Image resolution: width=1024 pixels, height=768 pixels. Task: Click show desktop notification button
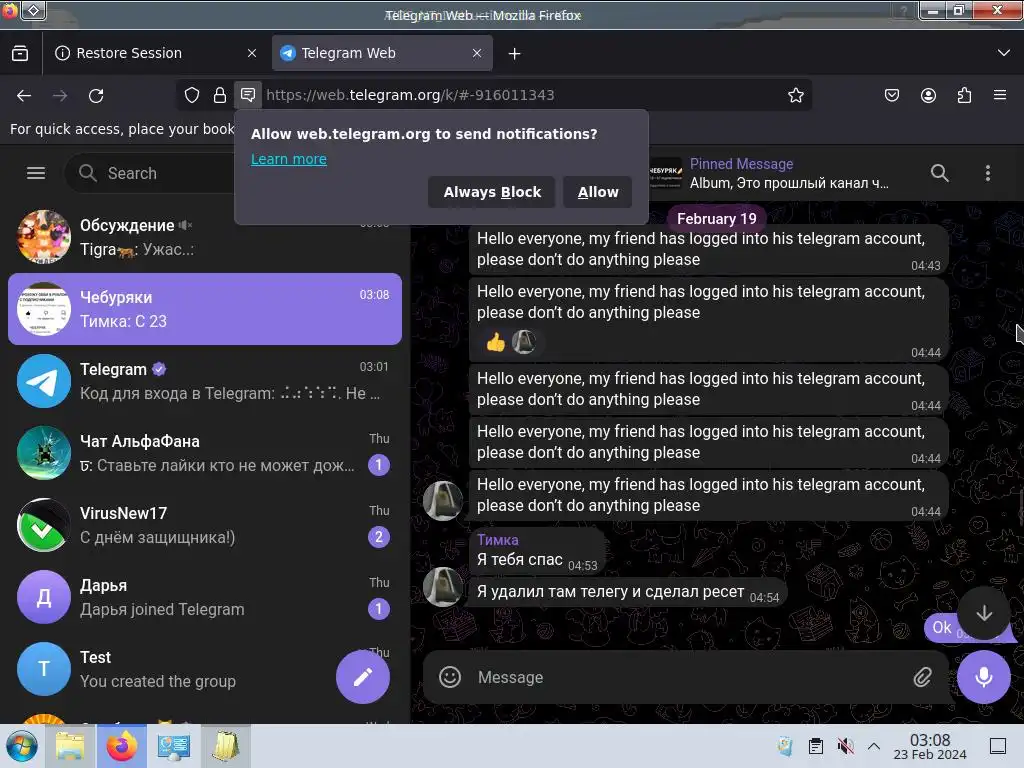[x=998, y=746]
